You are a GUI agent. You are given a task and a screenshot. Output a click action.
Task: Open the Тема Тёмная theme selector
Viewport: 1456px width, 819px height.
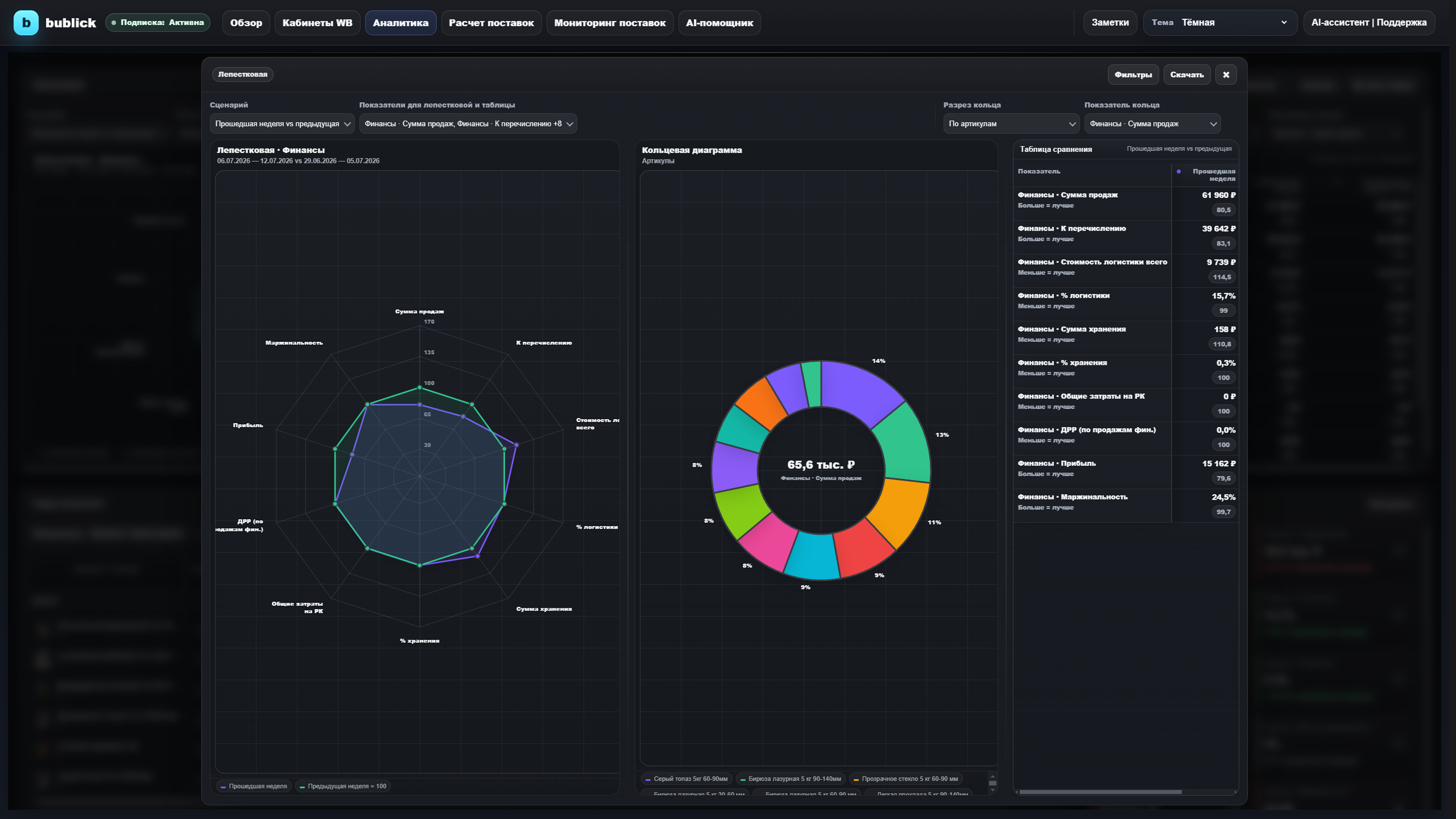(x=1220, y=23)
